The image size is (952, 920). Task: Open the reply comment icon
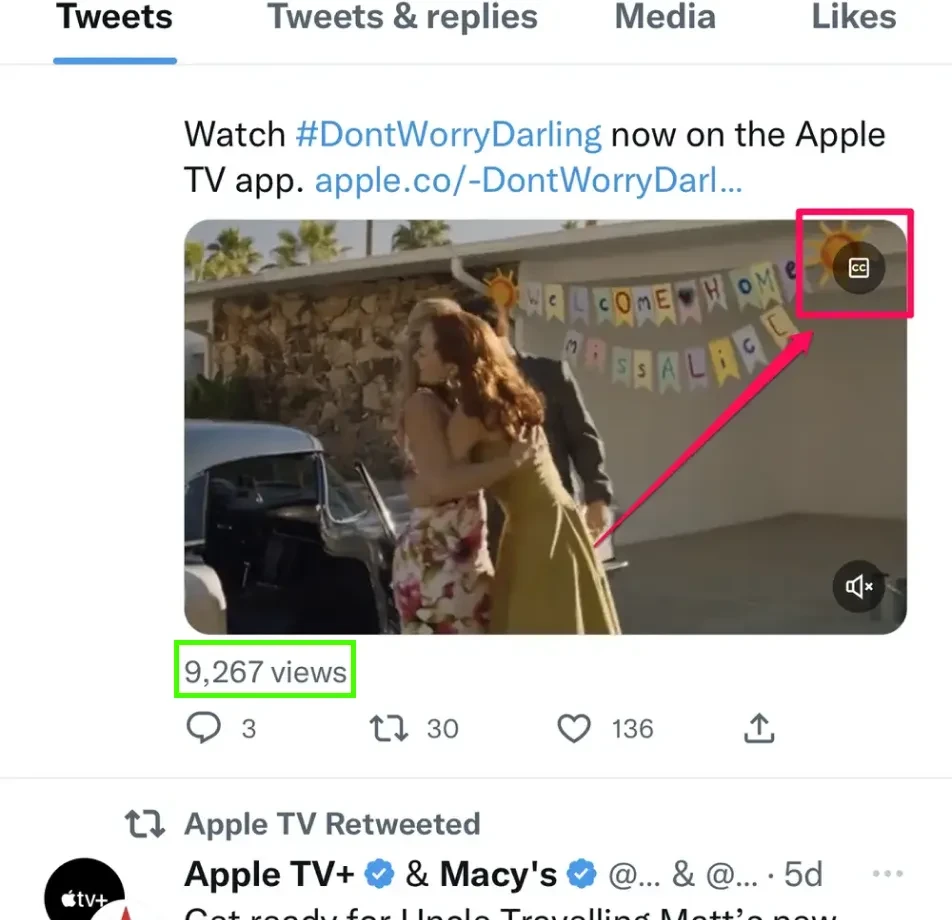point(203,727)
